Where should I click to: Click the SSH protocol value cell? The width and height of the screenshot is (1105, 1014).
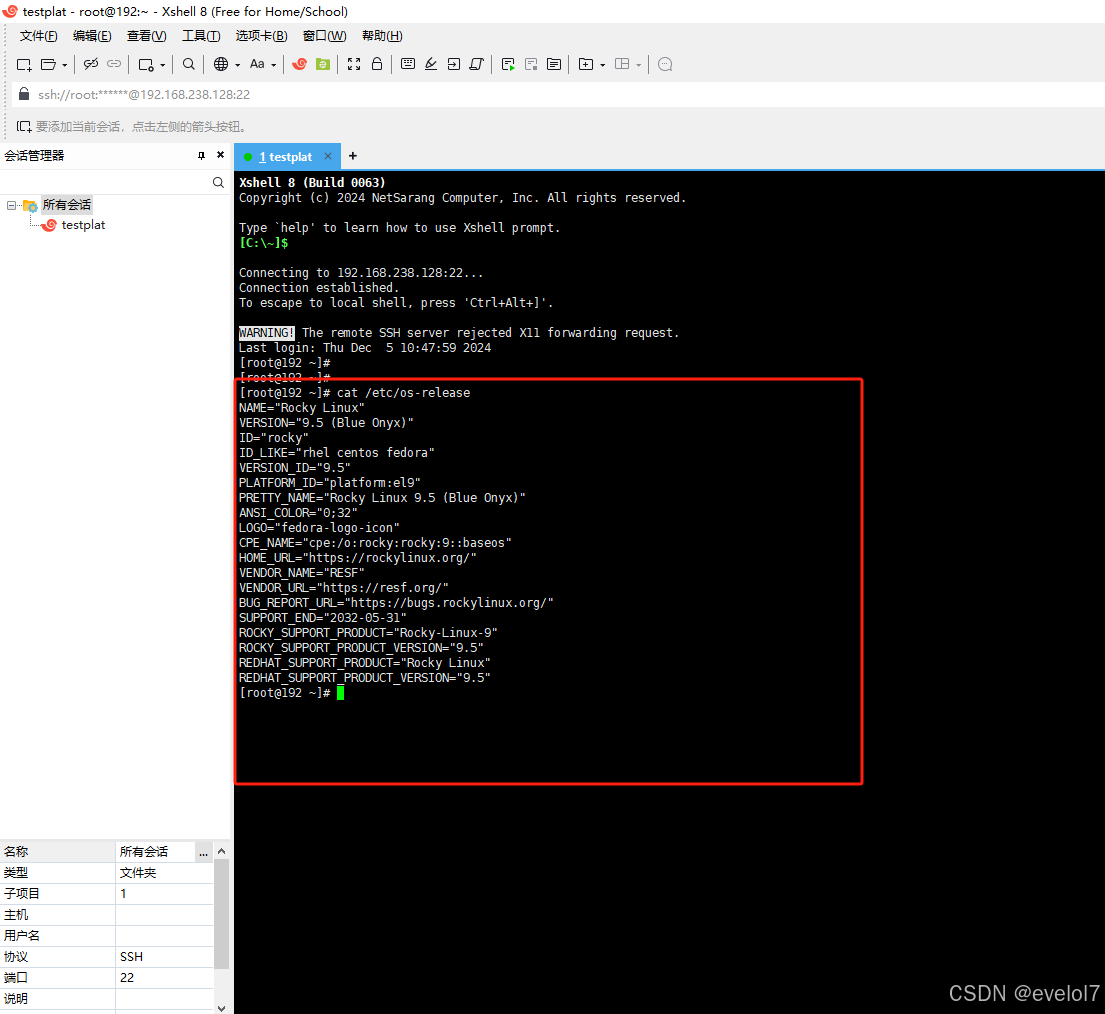[x=164, y=956]
